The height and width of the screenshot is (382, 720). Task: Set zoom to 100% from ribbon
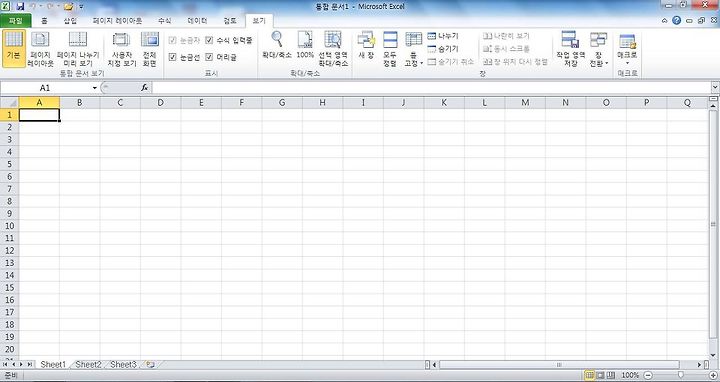pyautogui.click(x=305, y=45)
